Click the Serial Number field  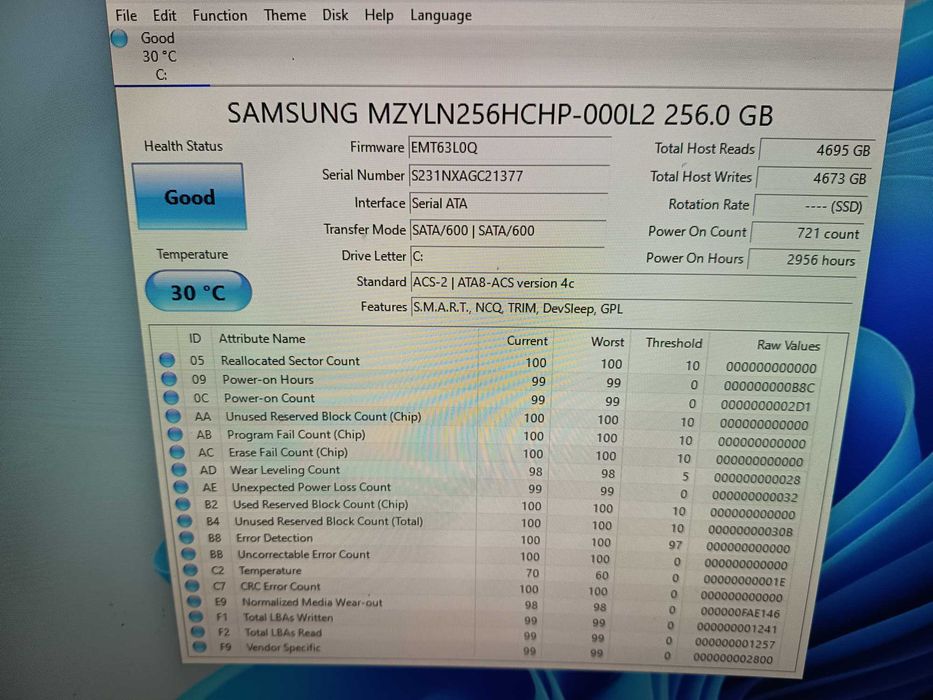pyautogui.click(x=509, y=176)
